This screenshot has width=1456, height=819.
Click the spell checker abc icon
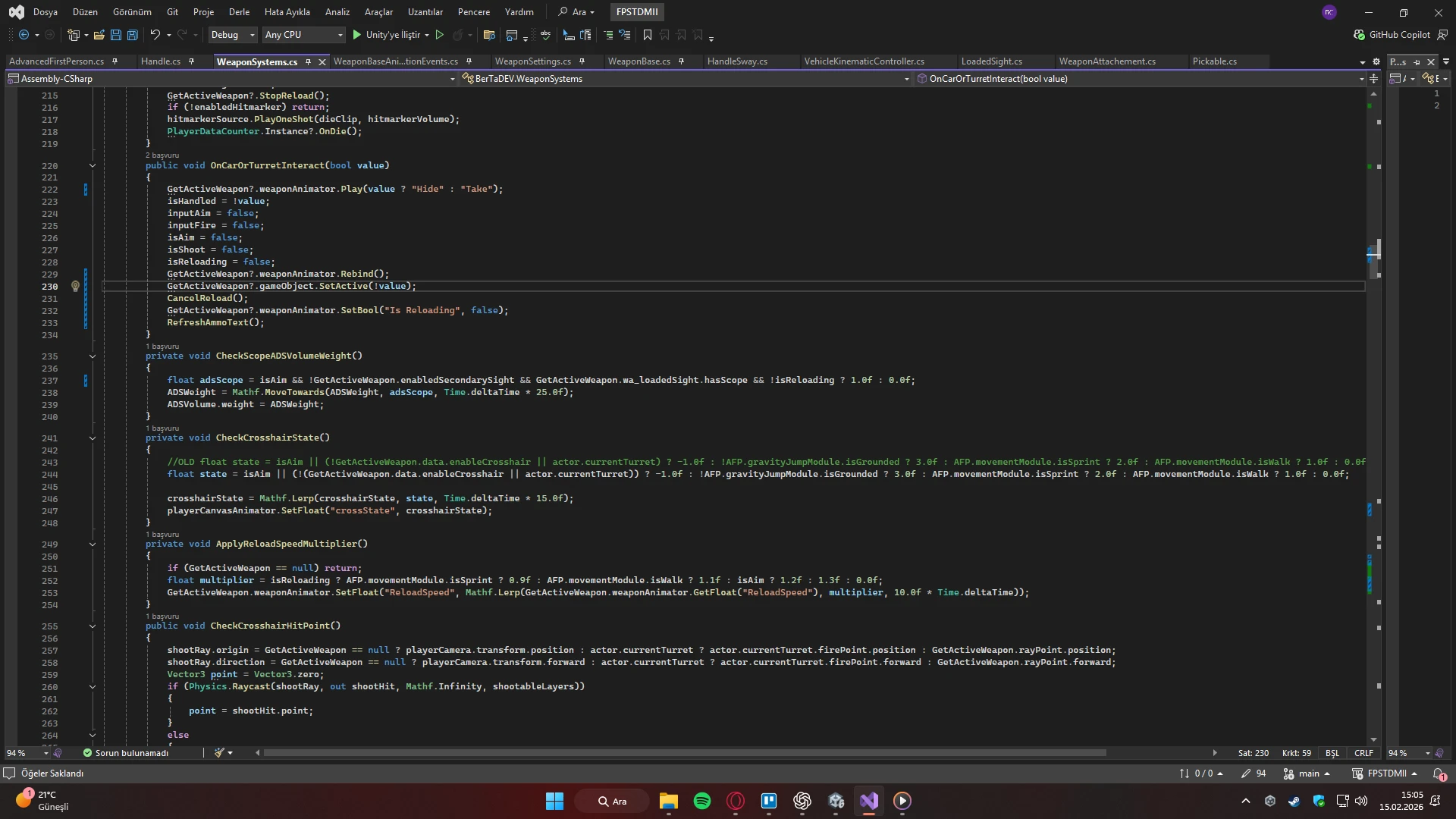[x=544, y=35]
